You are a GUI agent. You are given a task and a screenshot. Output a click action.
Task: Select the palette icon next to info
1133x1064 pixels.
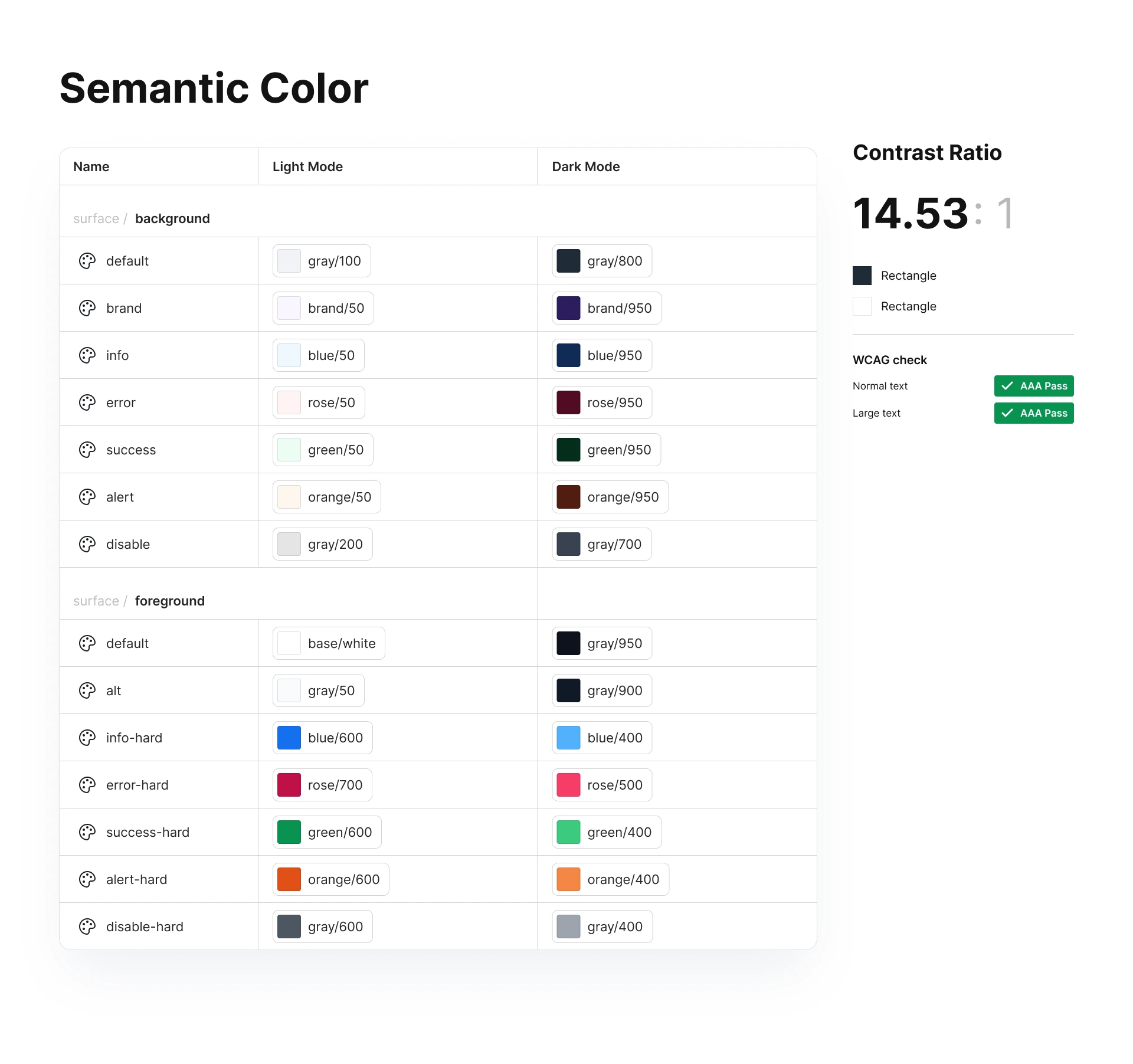point(87,355)
